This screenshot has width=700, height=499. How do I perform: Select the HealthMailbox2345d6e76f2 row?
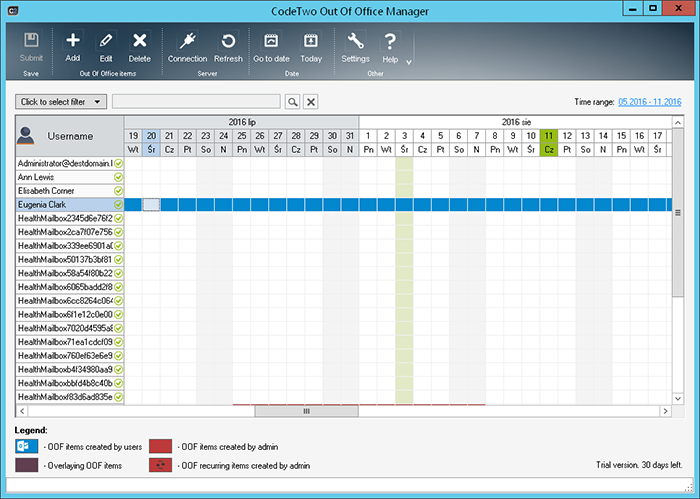pos(70,218)
